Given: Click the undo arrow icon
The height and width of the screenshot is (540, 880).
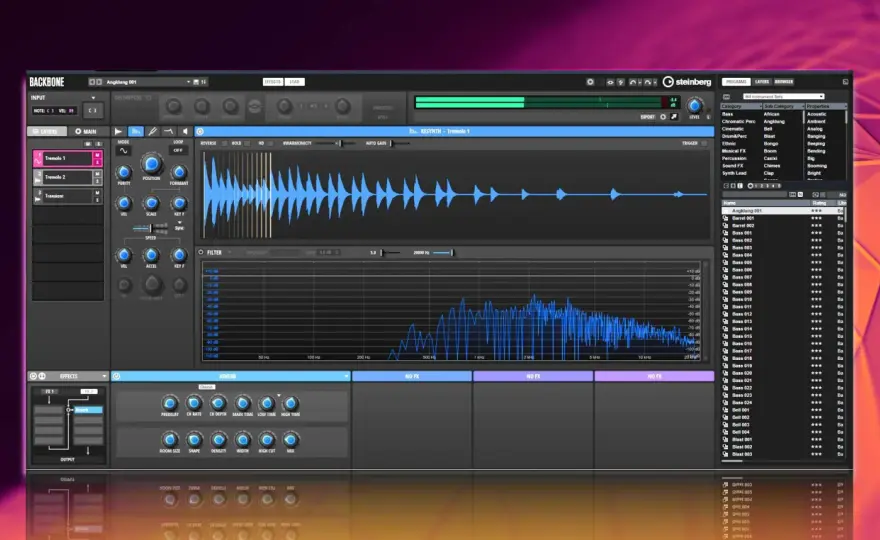Looking at the screenshot, I should click(632, 82).
